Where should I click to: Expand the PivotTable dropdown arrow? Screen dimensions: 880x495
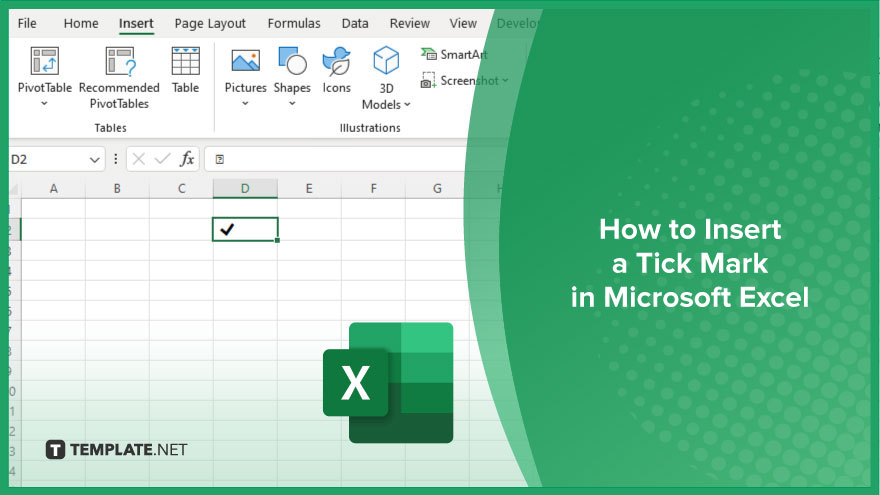coord(44,104)
